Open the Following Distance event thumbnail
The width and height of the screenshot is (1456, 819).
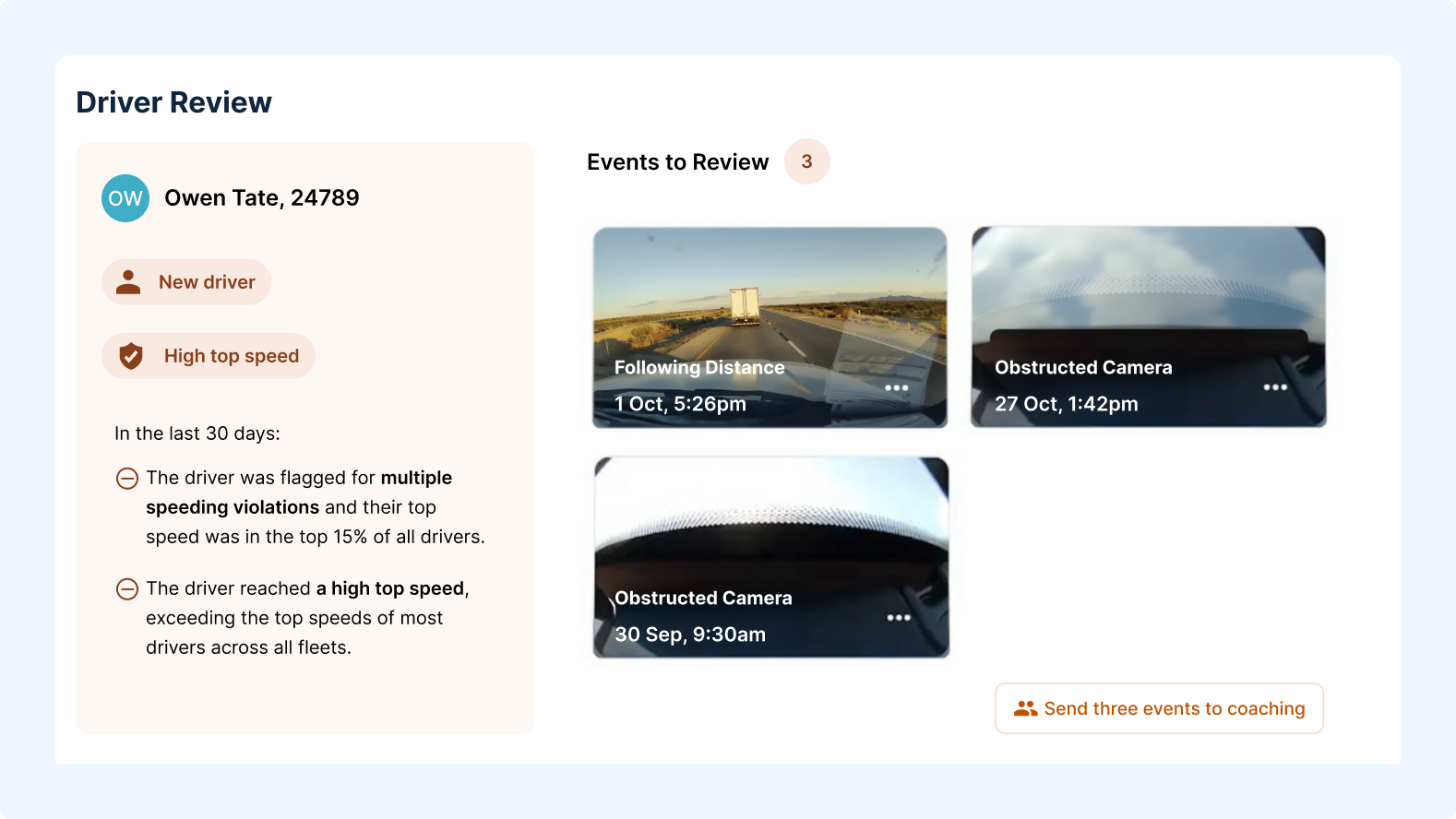[x=770, y=327]
